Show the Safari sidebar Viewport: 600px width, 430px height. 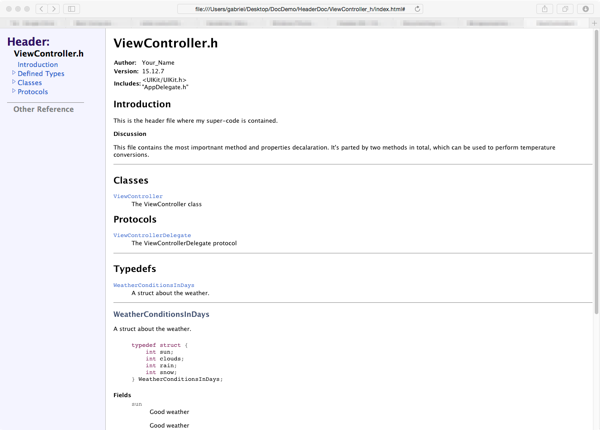click(72, 9)
